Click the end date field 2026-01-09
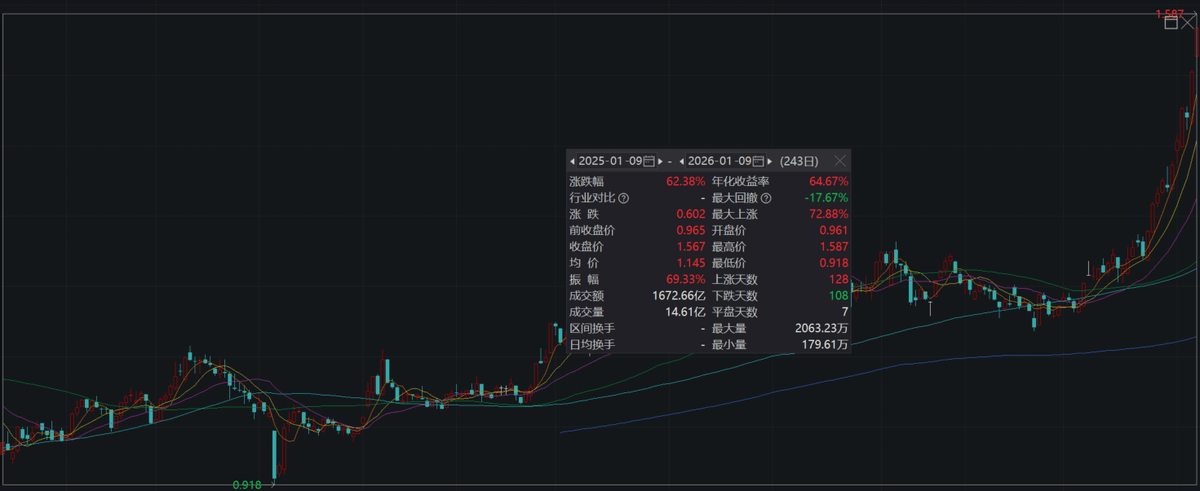 click(719, 161)
